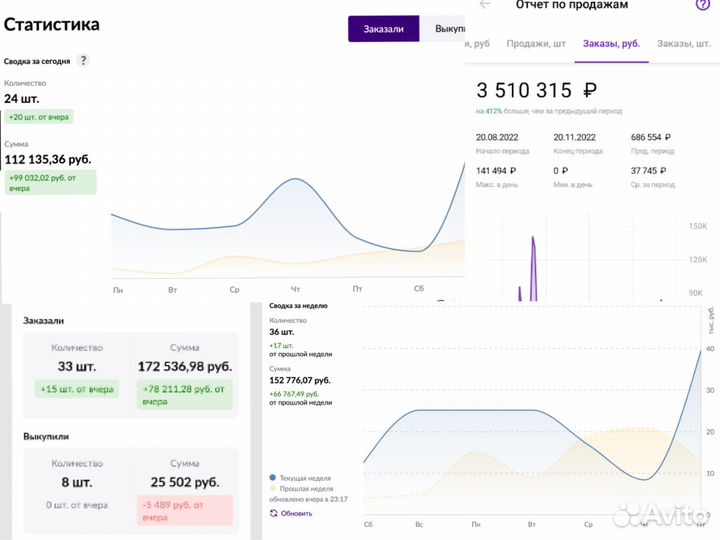Click the blue Текущая неделя legend dot
The height and width of the screenshot is (540, 720).
click(273, 478)
